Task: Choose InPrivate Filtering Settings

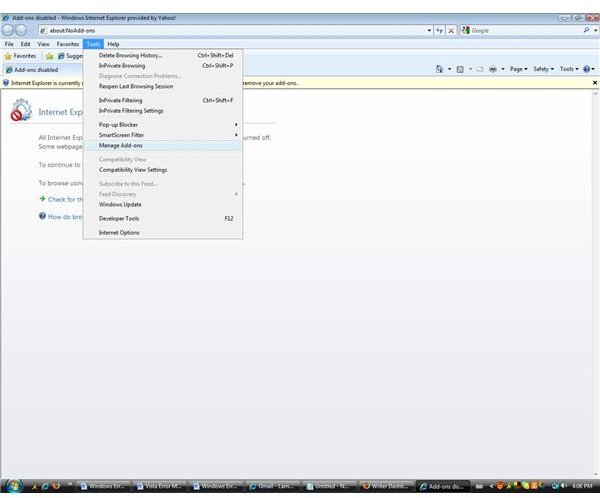Action: pyautogui.click(x=163, y=111)
